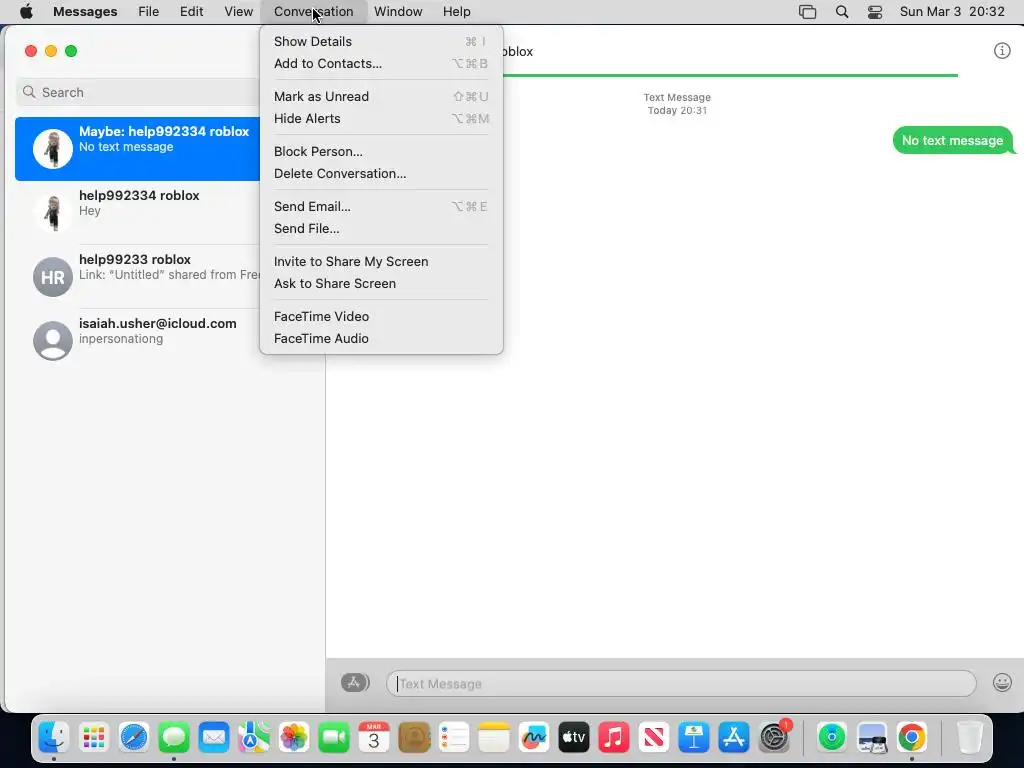Click the Spotlight search icon in the menu bar
The height and width of the screenshot is (768, 1024).
[x=842, y=12]
